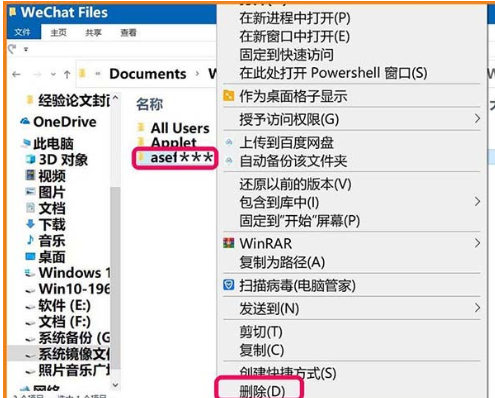The height and width of the screenshot is (398, 495).
Task: Select 系统备份 (G drive
Action: click(x=74, y=338)
